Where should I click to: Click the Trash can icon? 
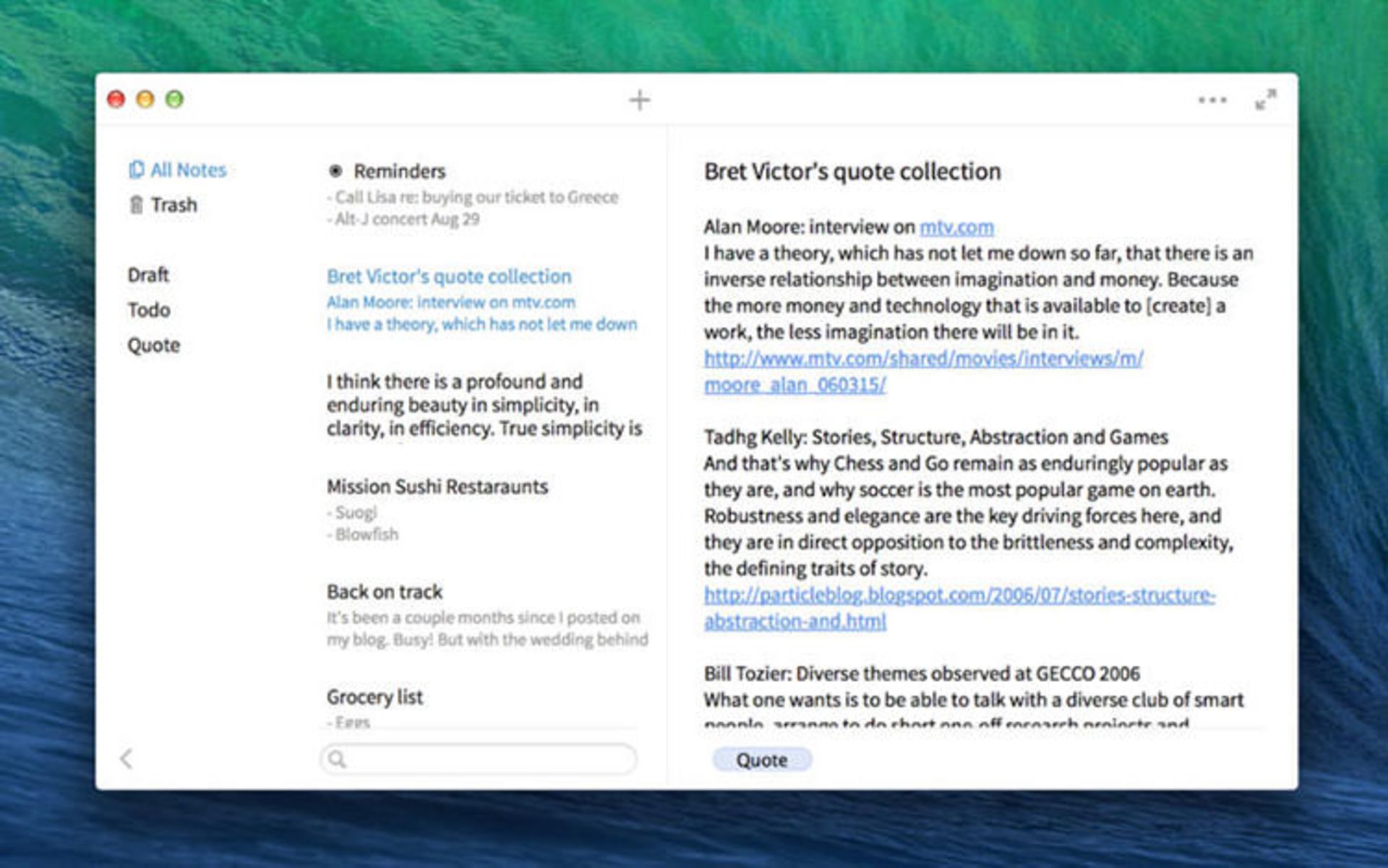point(136,205)
